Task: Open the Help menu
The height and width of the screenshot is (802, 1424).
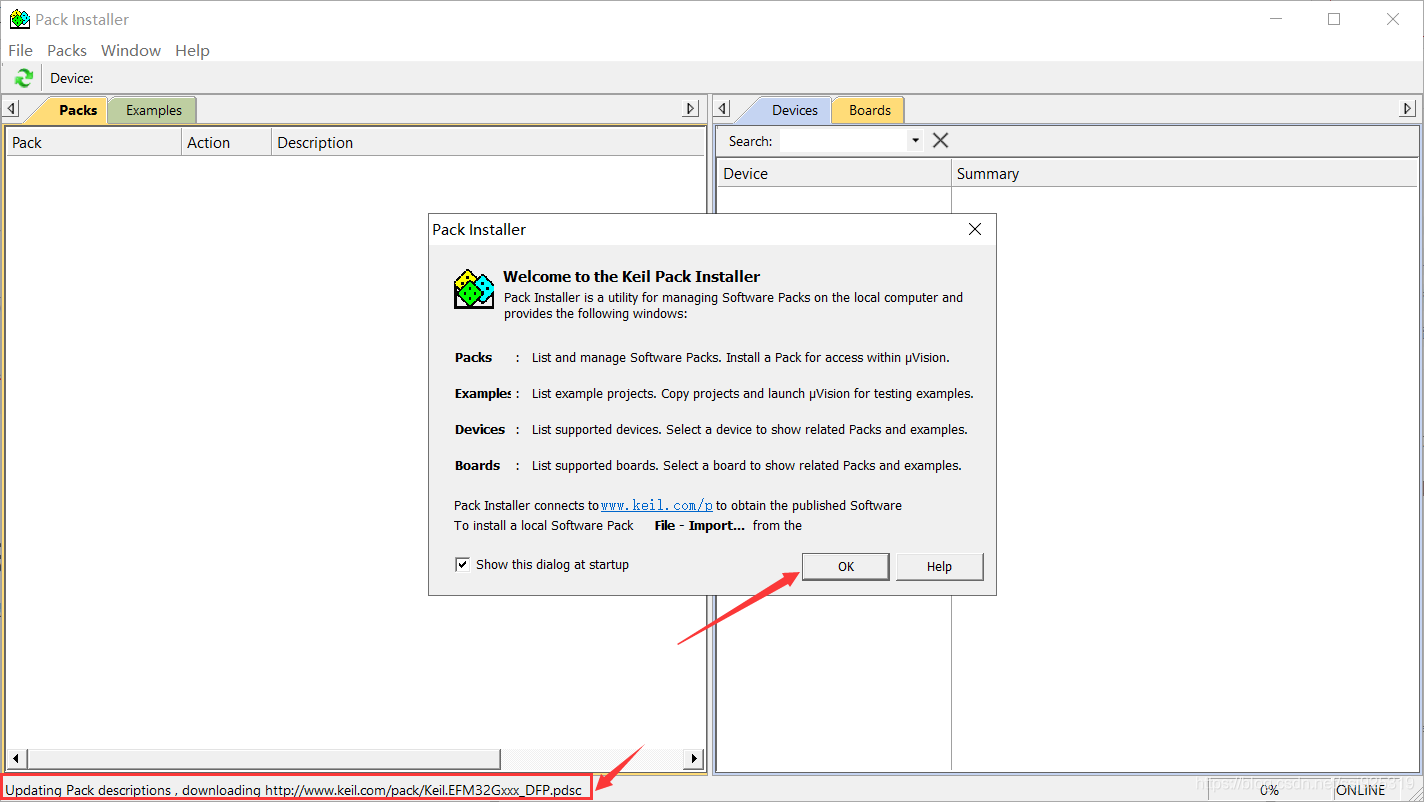Action: coord(192,50)
